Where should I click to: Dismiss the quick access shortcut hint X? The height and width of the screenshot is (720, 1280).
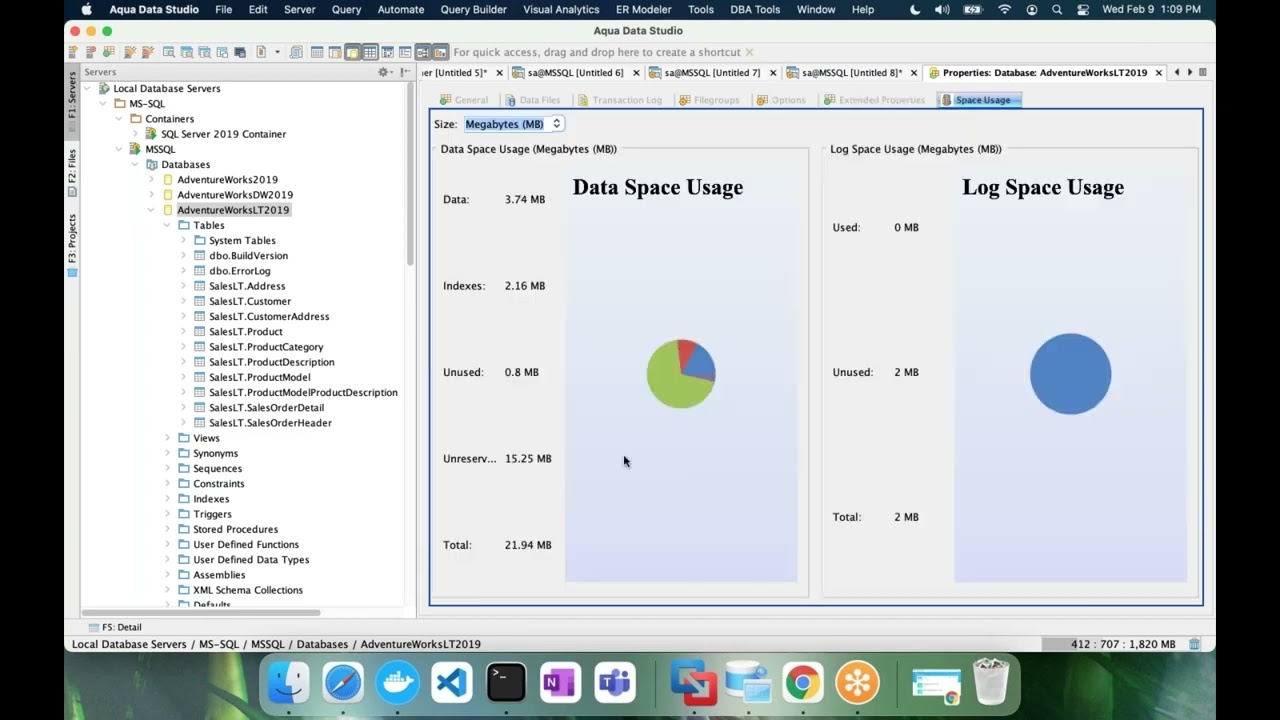[x=749, y=52]
